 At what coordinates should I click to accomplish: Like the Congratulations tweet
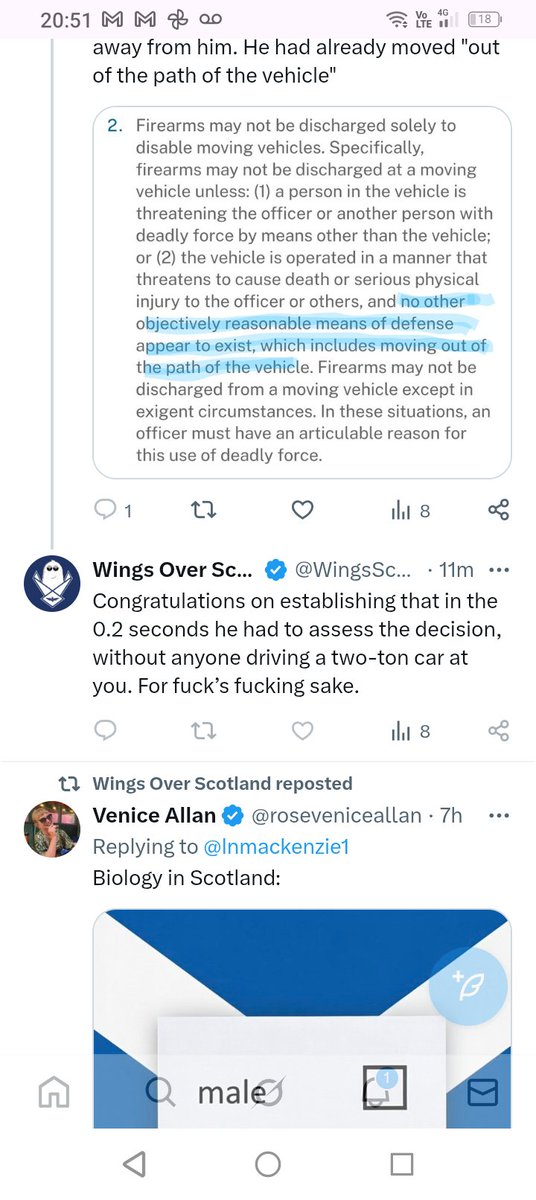pyautogui.click(x=302, y=731)
